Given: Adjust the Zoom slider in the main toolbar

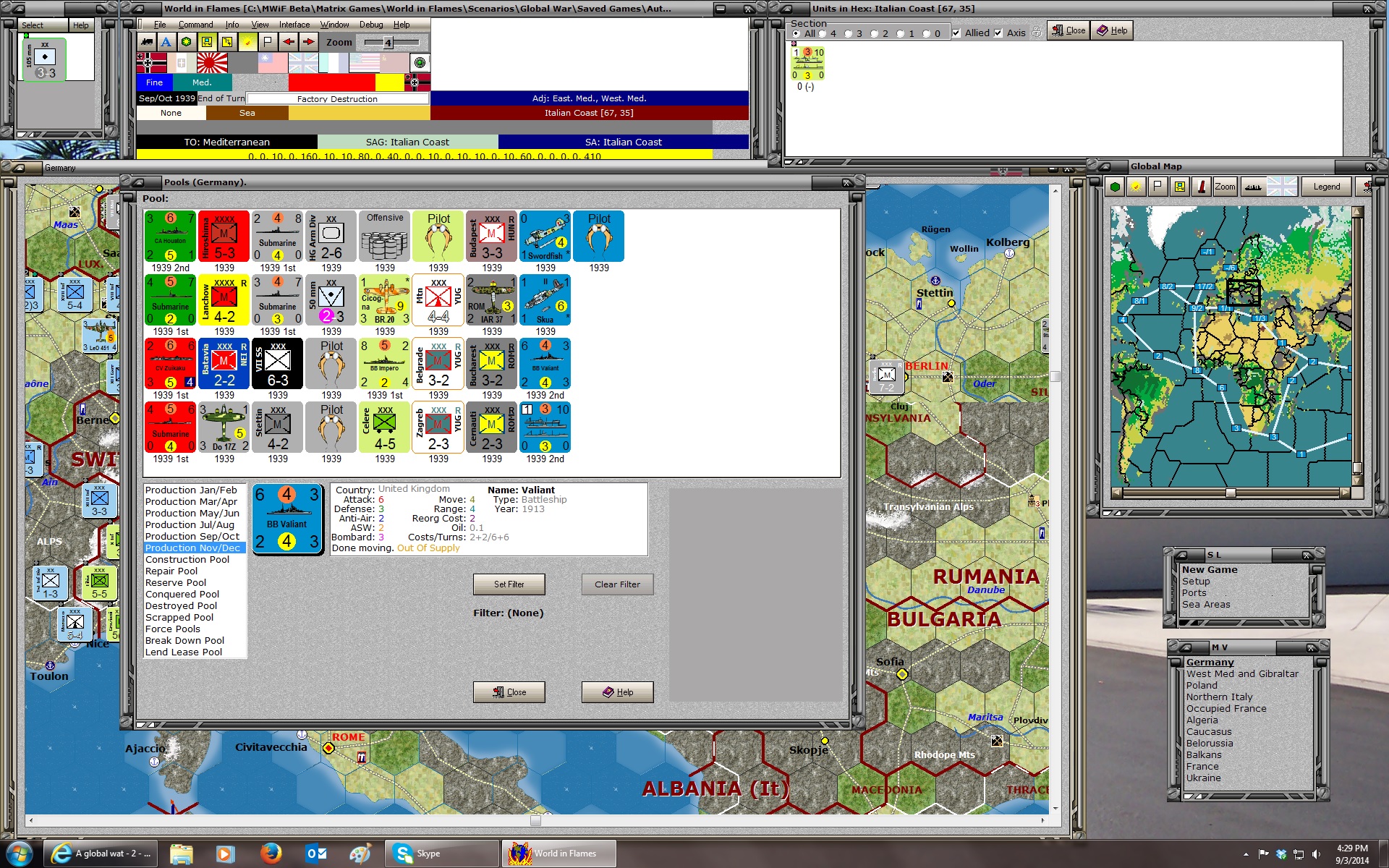Looking at the screenshot, I should pos(388,42).
